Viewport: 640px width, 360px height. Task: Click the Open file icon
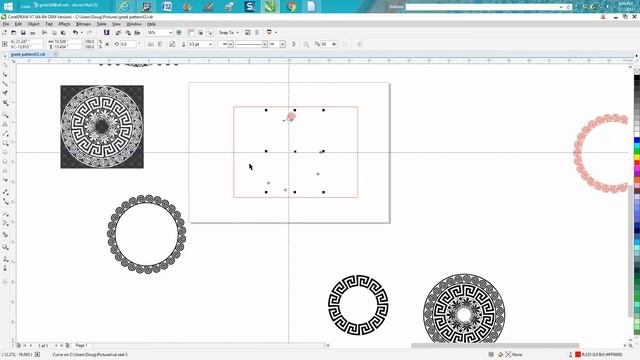click(x=14, y=32)
